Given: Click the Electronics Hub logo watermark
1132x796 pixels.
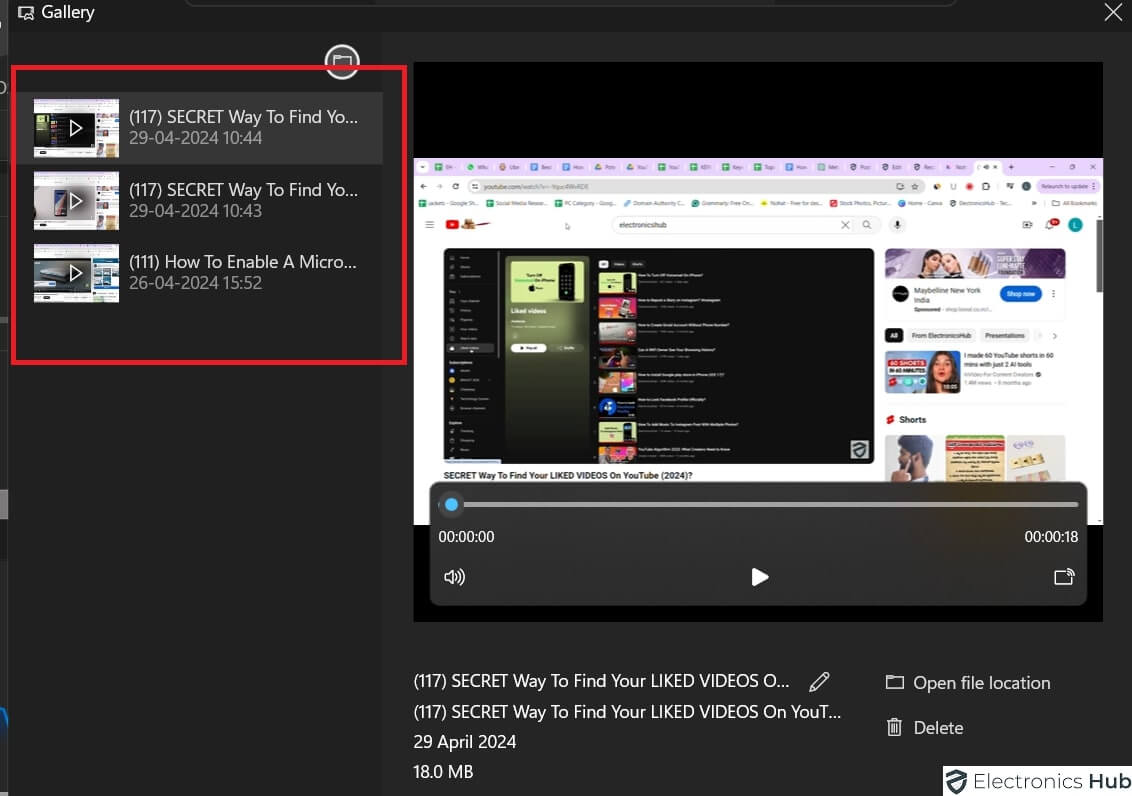Looking at the screenshot, I should [x=1037, y=781].
